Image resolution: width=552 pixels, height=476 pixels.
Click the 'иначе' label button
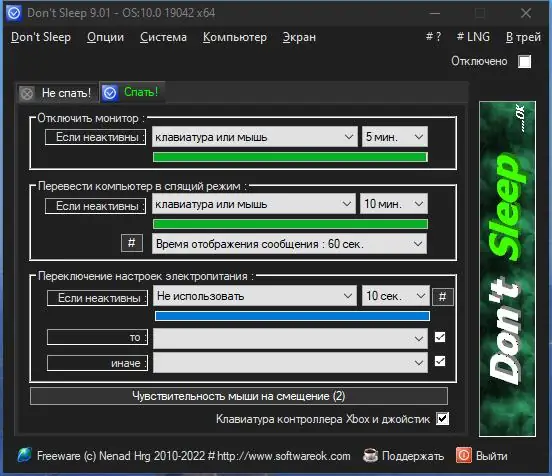[x=98, y=363]
